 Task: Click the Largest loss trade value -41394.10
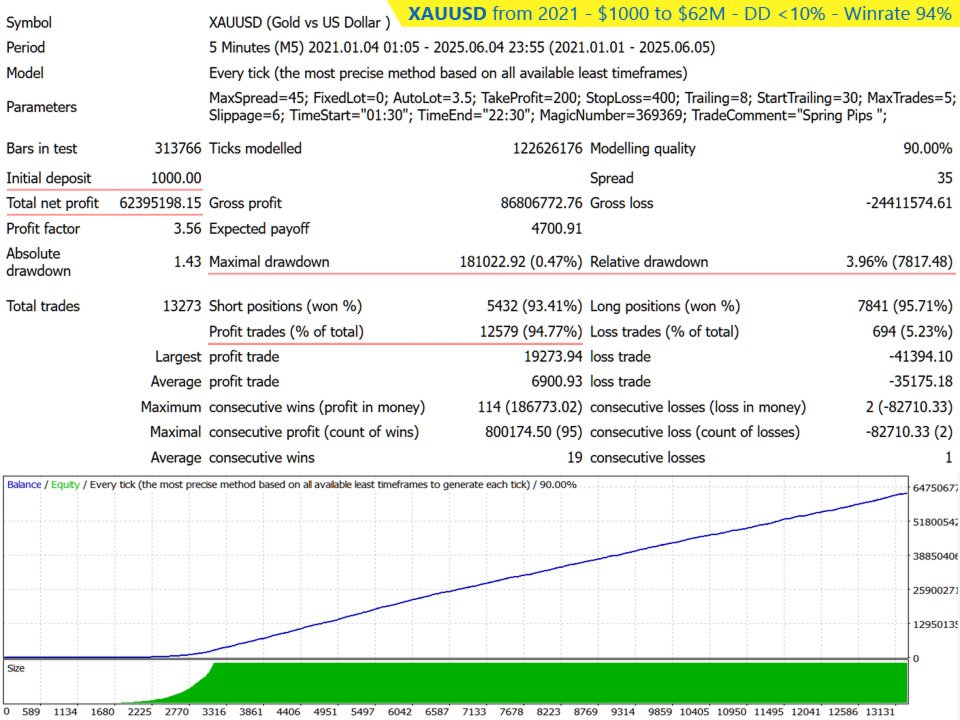click(921, 357)
